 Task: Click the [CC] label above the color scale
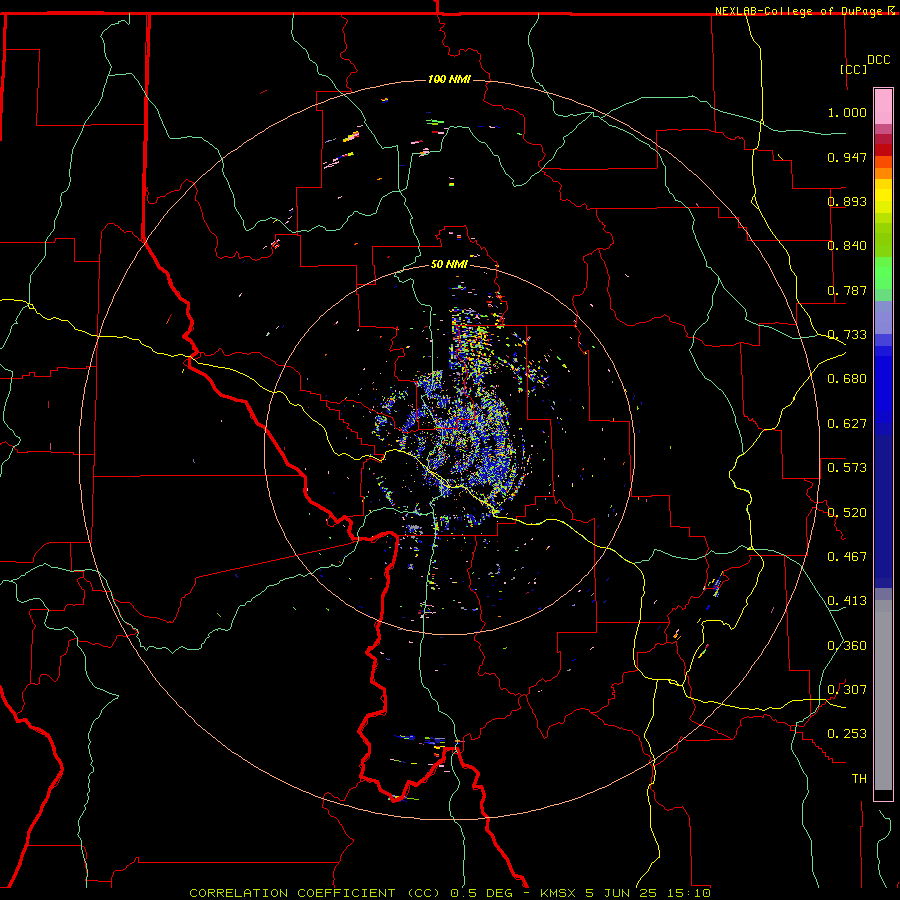pyautogui.click(x=853, y=69)
